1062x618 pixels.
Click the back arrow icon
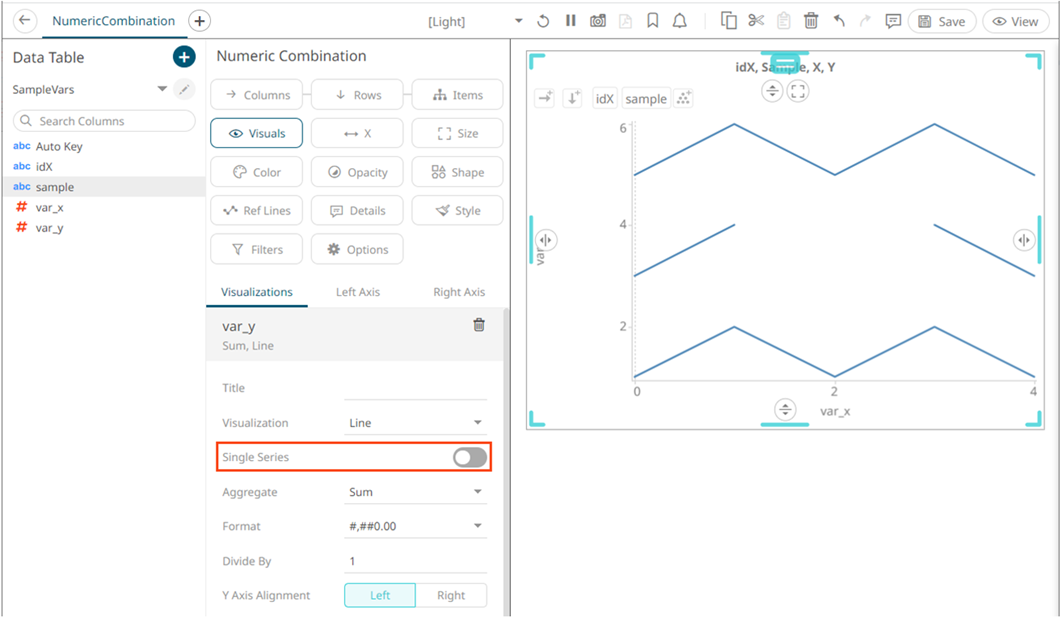click(24, 20)
